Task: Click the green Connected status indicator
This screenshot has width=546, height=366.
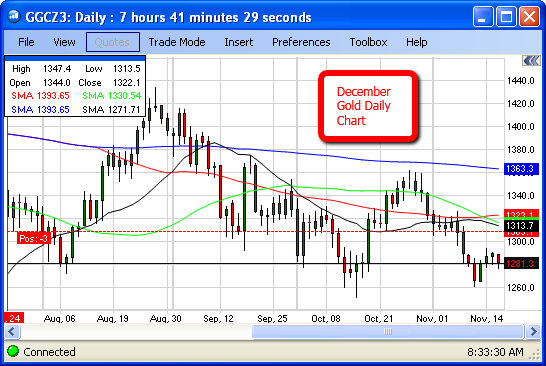Action: click(x=13, y=351)
